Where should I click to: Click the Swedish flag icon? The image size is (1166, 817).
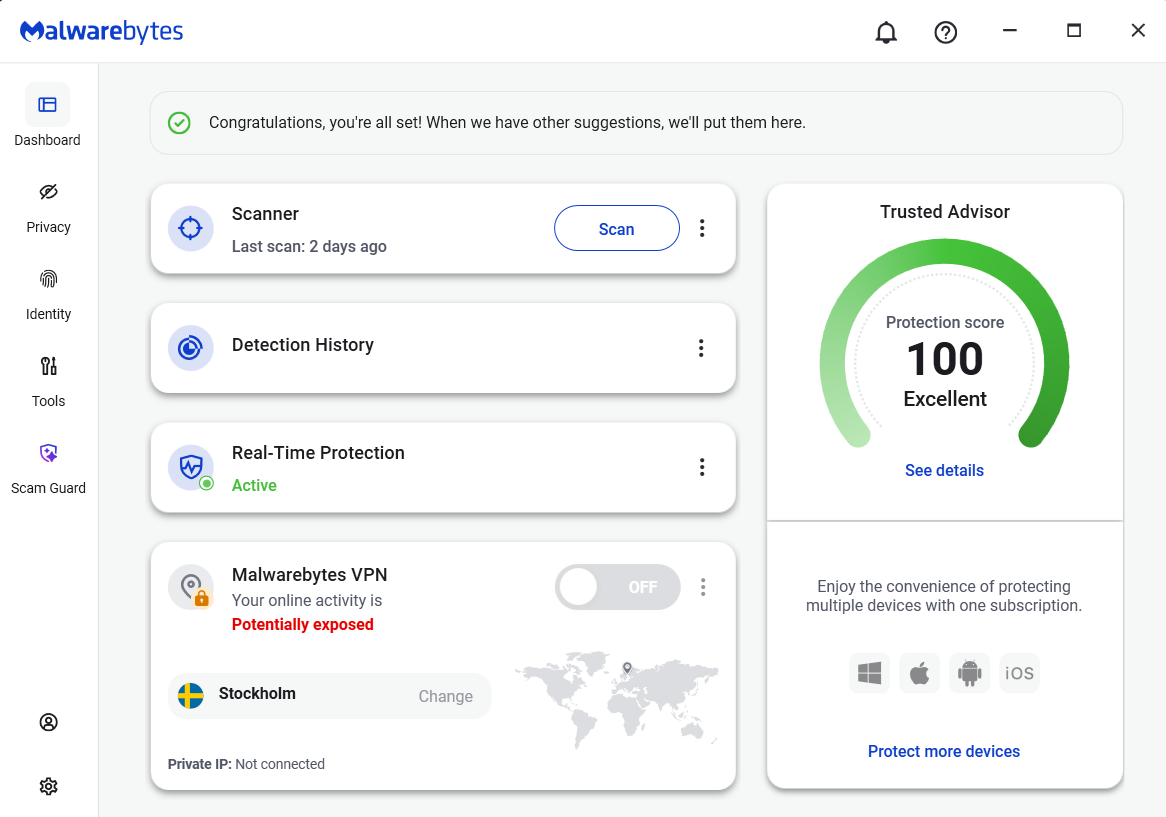[190, 696]
